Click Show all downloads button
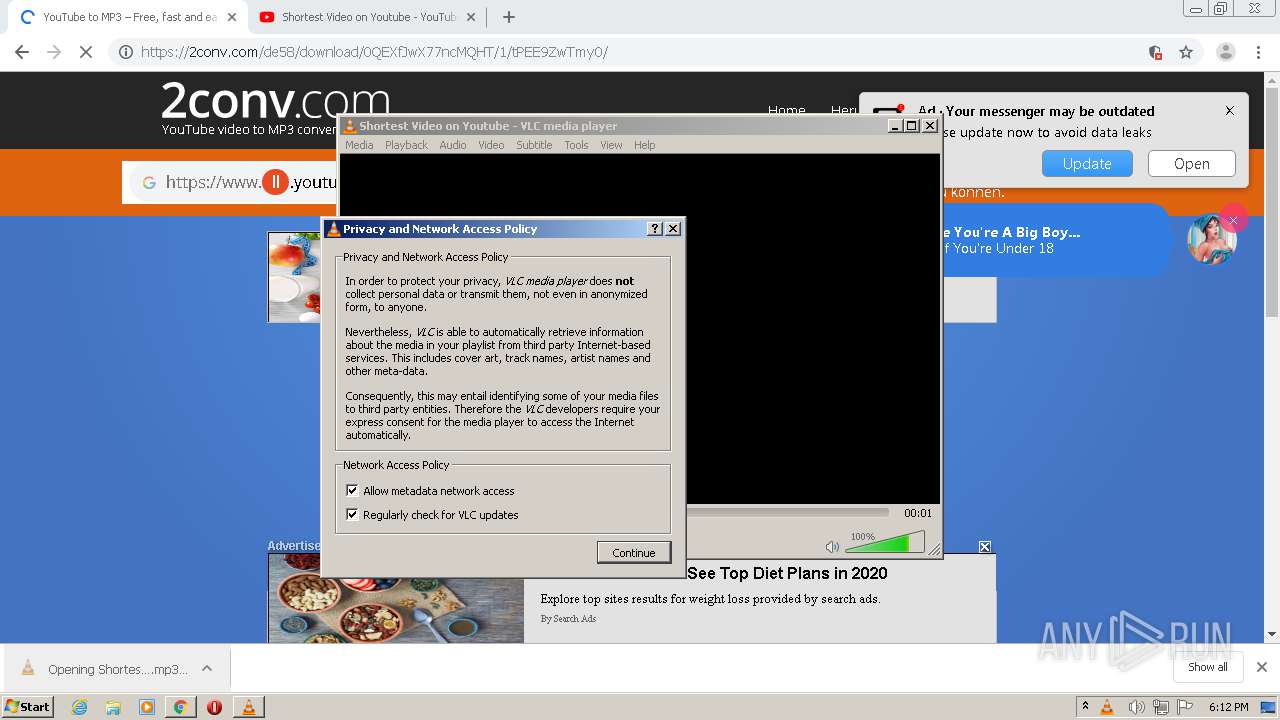This screenshot has height=720, width=1280. pos(1207,667)
